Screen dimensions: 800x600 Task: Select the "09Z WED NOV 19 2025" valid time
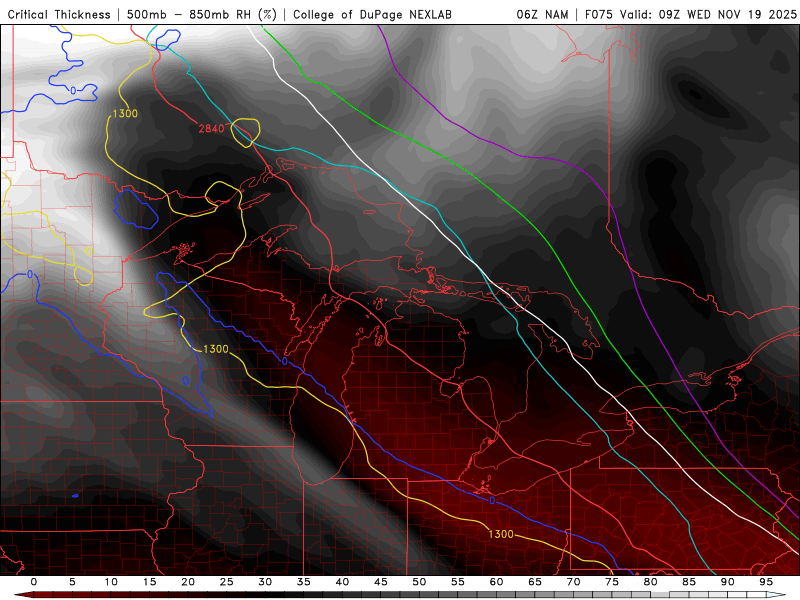728,14
